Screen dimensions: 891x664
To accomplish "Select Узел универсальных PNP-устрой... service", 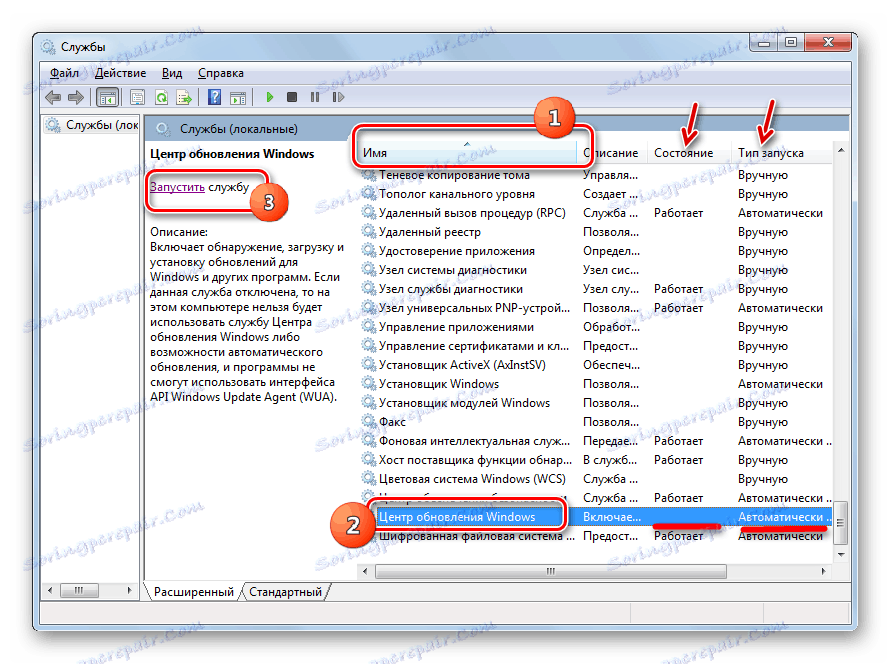I will (474, 308).
